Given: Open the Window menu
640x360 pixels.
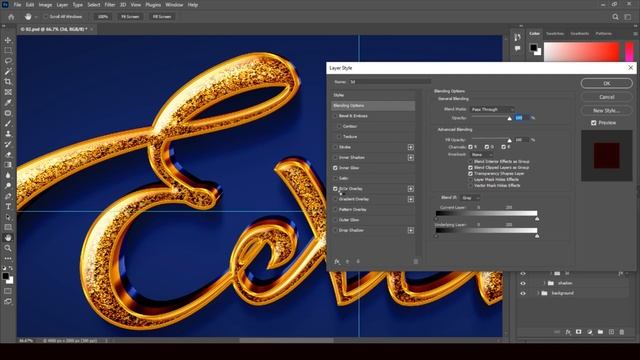Looking at the screenshot, I should (174, 5).
